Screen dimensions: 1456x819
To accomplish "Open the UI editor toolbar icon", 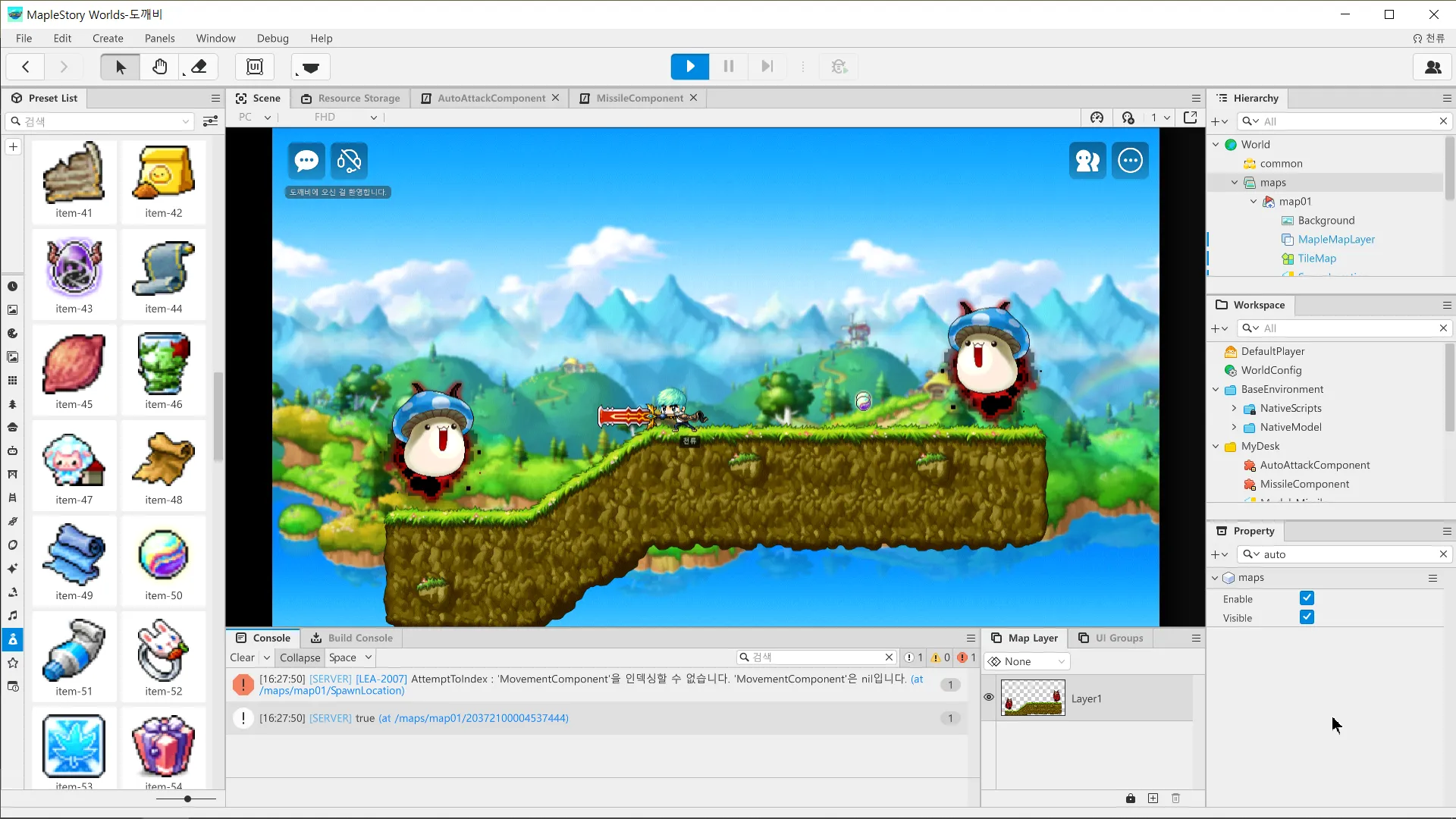I will [x=255, y=67].
